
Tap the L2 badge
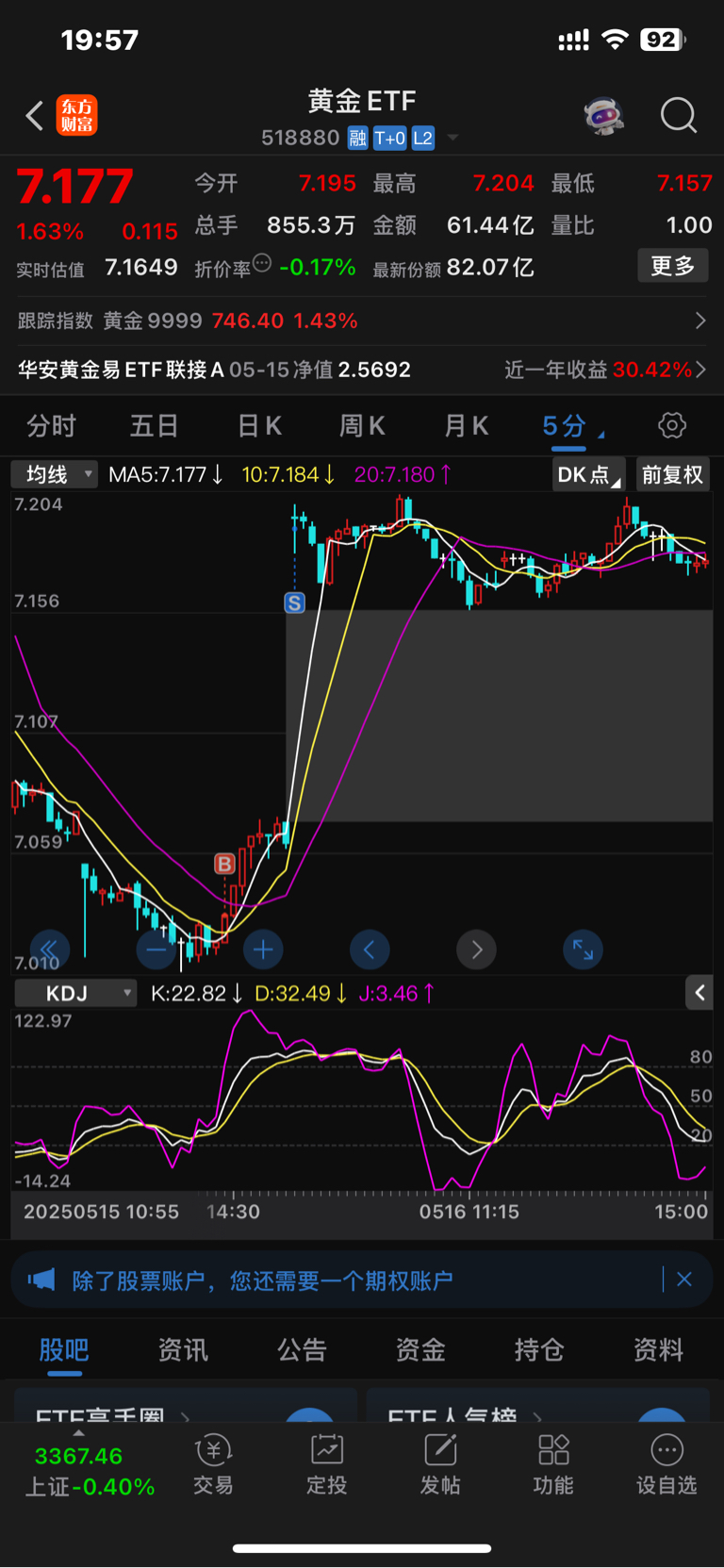[x=423, y=139]
